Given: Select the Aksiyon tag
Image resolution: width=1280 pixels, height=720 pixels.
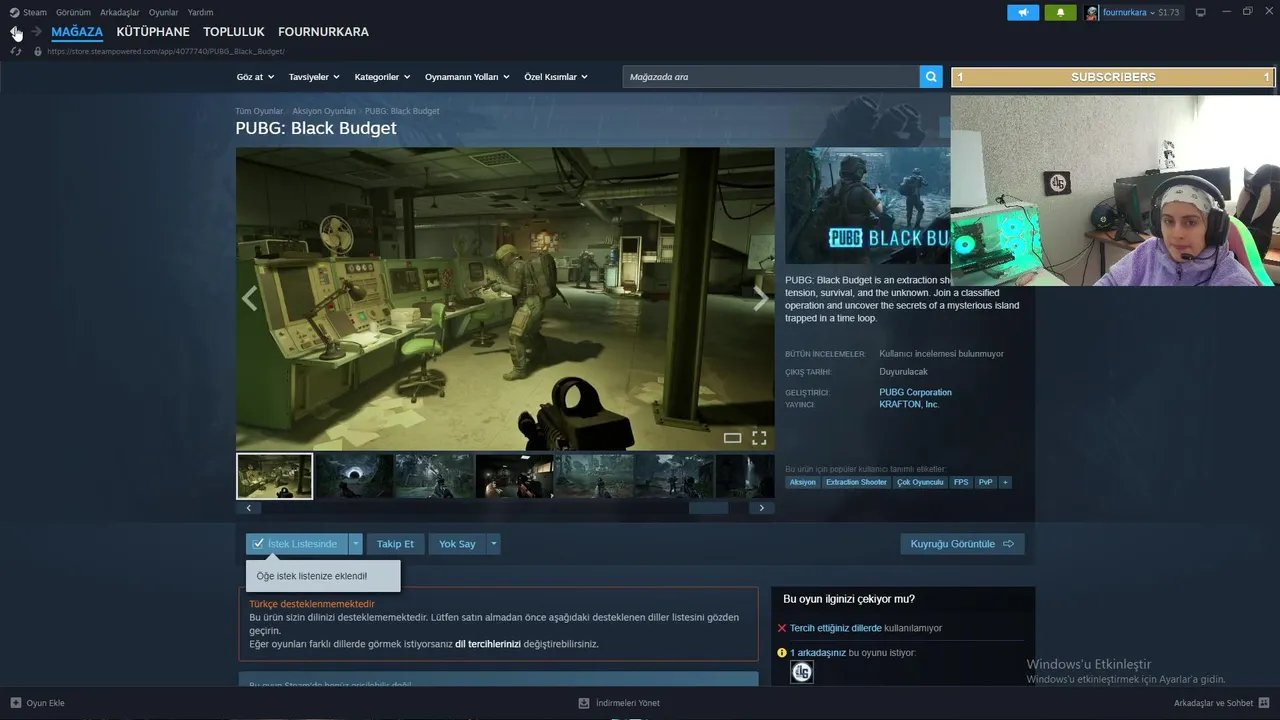Looking at the screenshot, I should pyautogui.click(x=802, y=482).
